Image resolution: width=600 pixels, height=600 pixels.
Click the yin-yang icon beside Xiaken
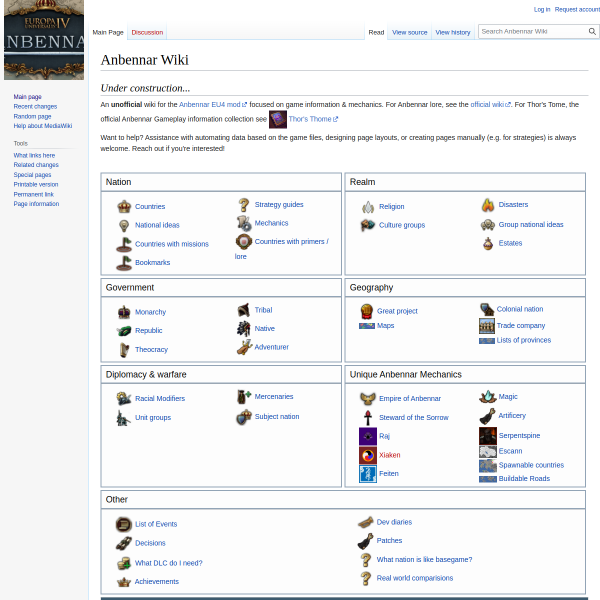coord(368,455)
